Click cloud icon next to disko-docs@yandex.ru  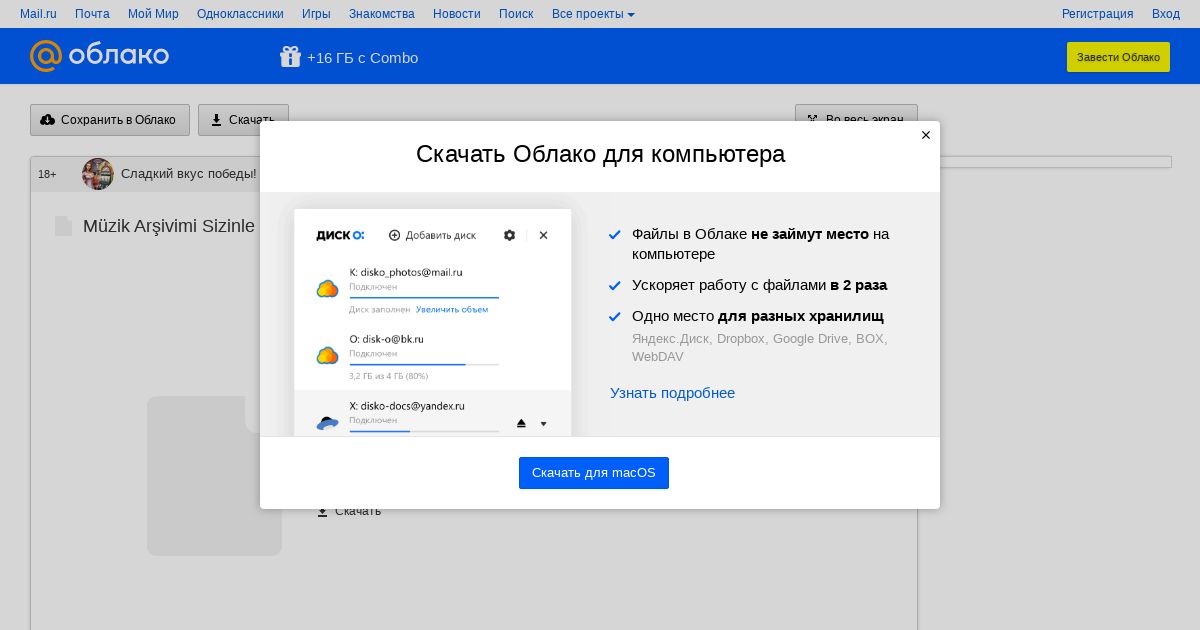tap(327, 423)
